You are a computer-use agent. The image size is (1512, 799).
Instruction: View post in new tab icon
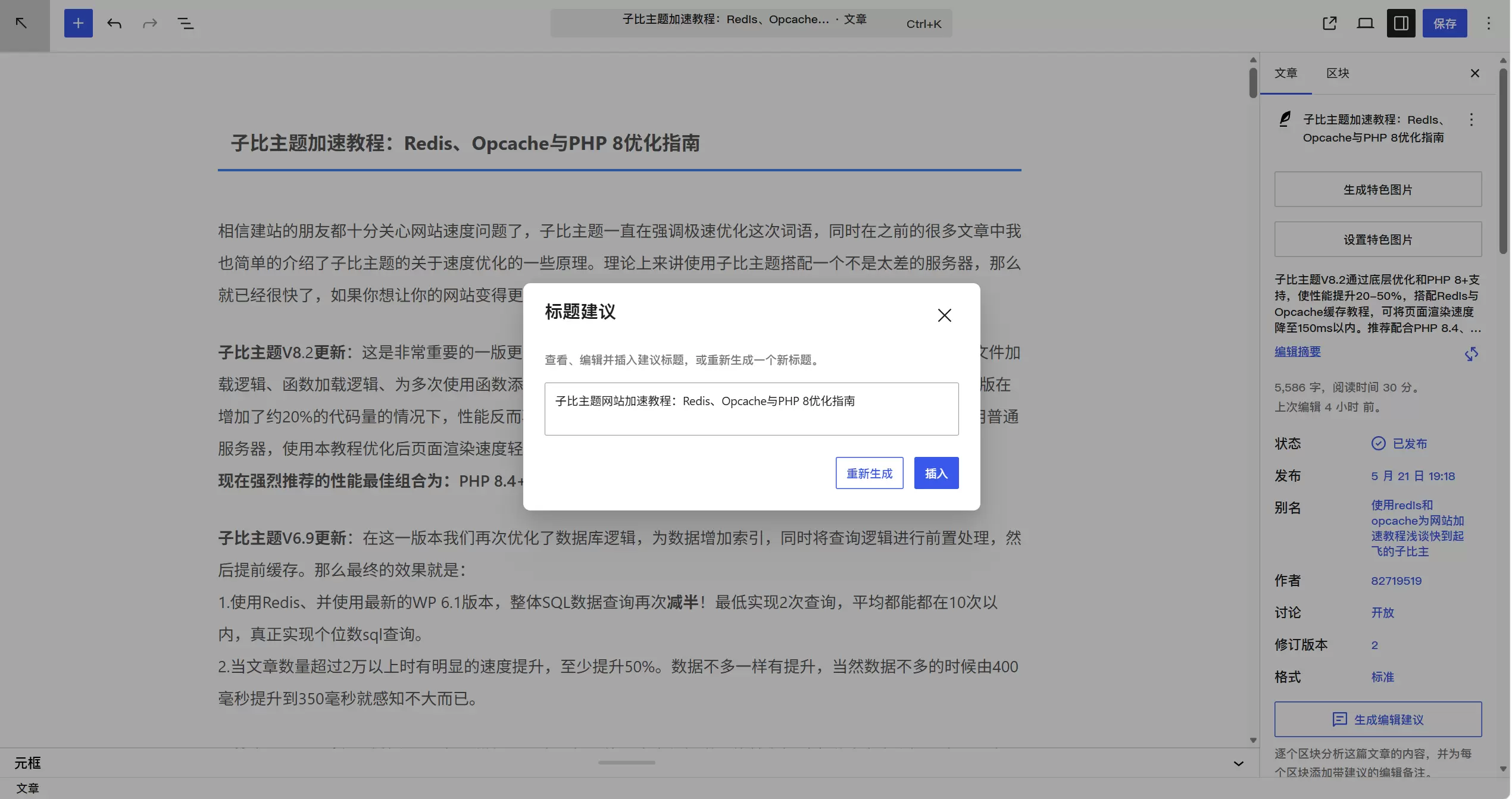[x=1329, y=24]
